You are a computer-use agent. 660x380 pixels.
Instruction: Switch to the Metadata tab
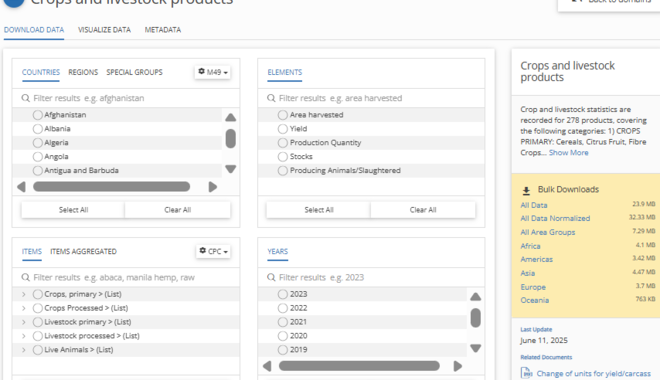click(163, 30)
